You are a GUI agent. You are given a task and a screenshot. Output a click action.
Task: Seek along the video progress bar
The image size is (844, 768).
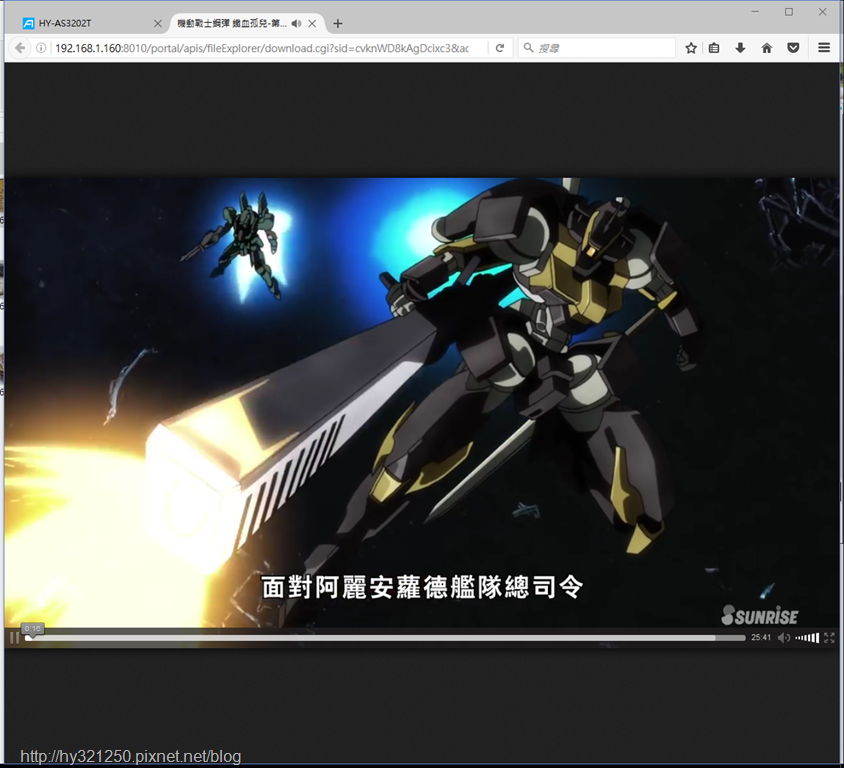tap(385, 638)
